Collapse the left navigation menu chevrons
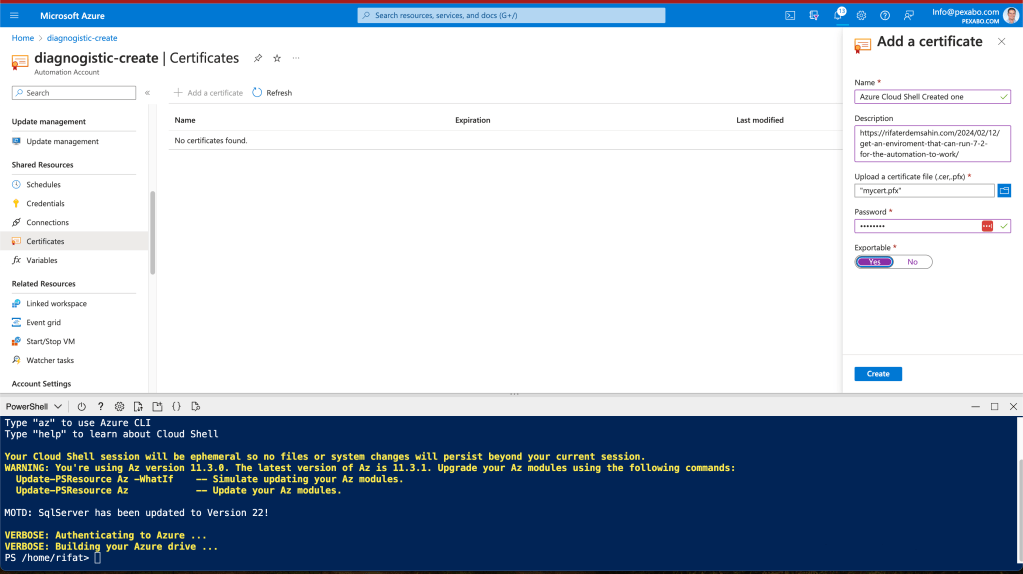Image resolution: width=1023 pixels, height=574 pixels. [x=147, y=93]
